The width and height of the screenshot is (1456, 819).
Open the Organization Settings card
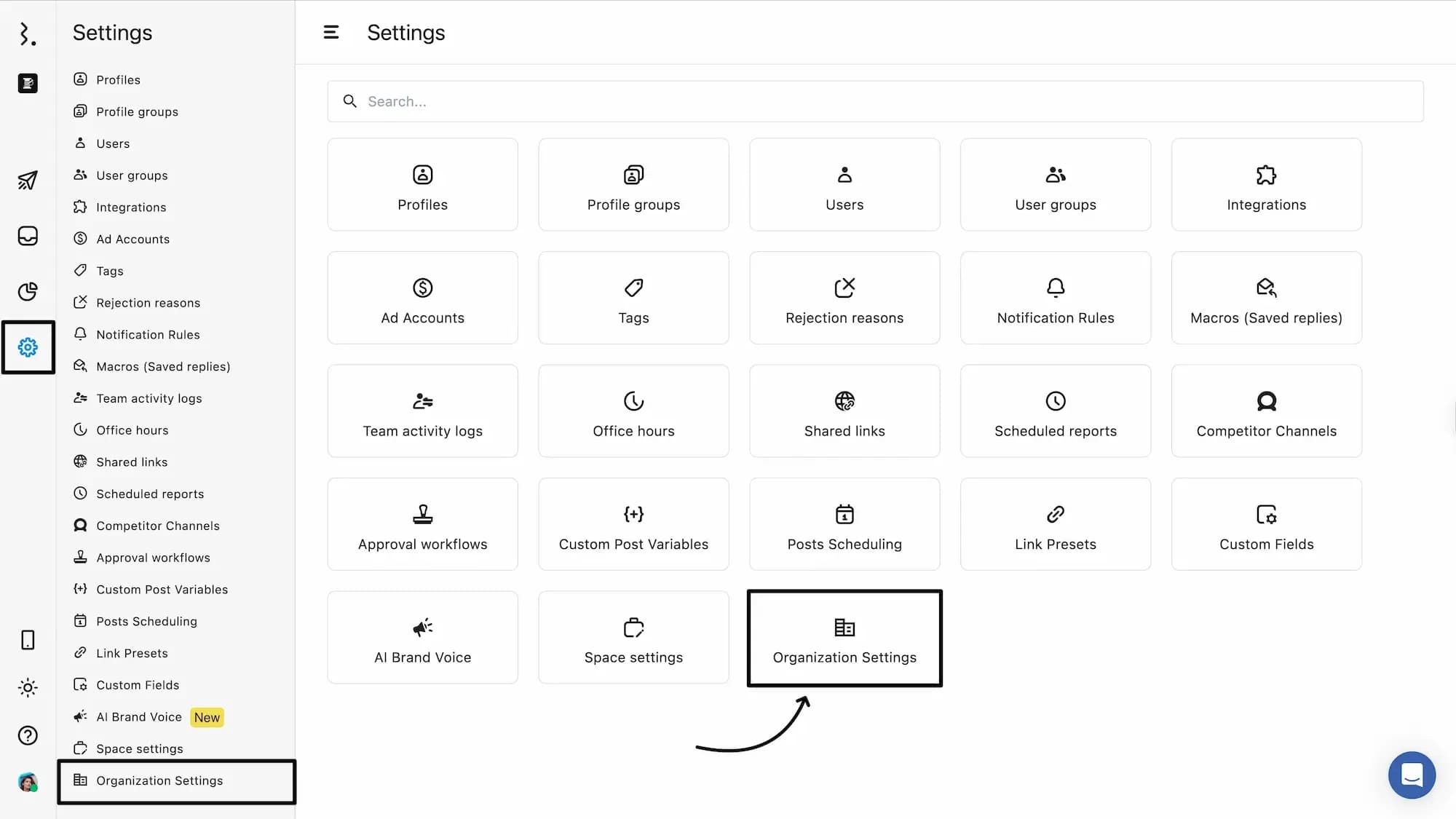pyautogui.click(x=844, y=638)
